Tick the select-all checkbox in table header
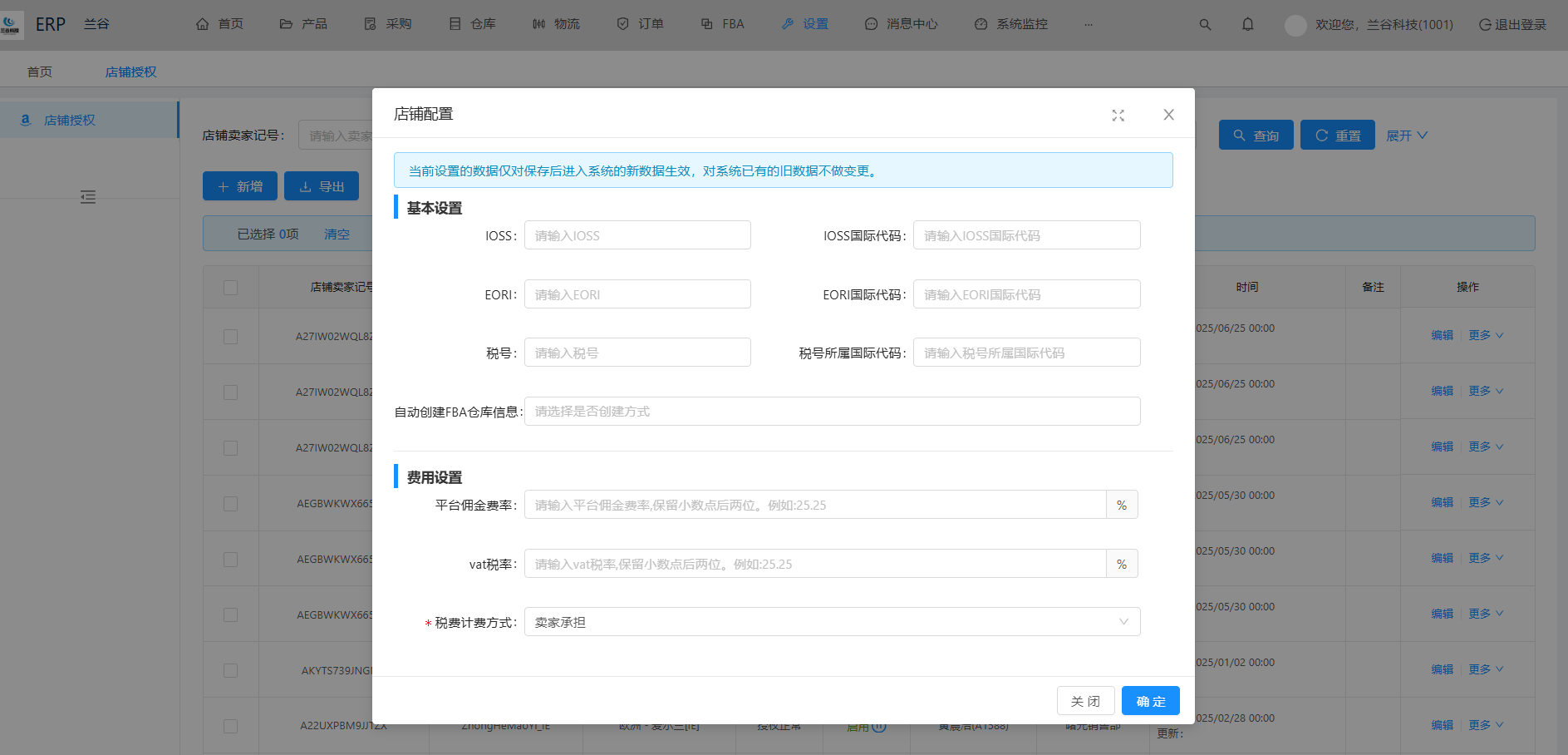The width and height of the screenshot is (1568, 755). [x=231, y=288]
